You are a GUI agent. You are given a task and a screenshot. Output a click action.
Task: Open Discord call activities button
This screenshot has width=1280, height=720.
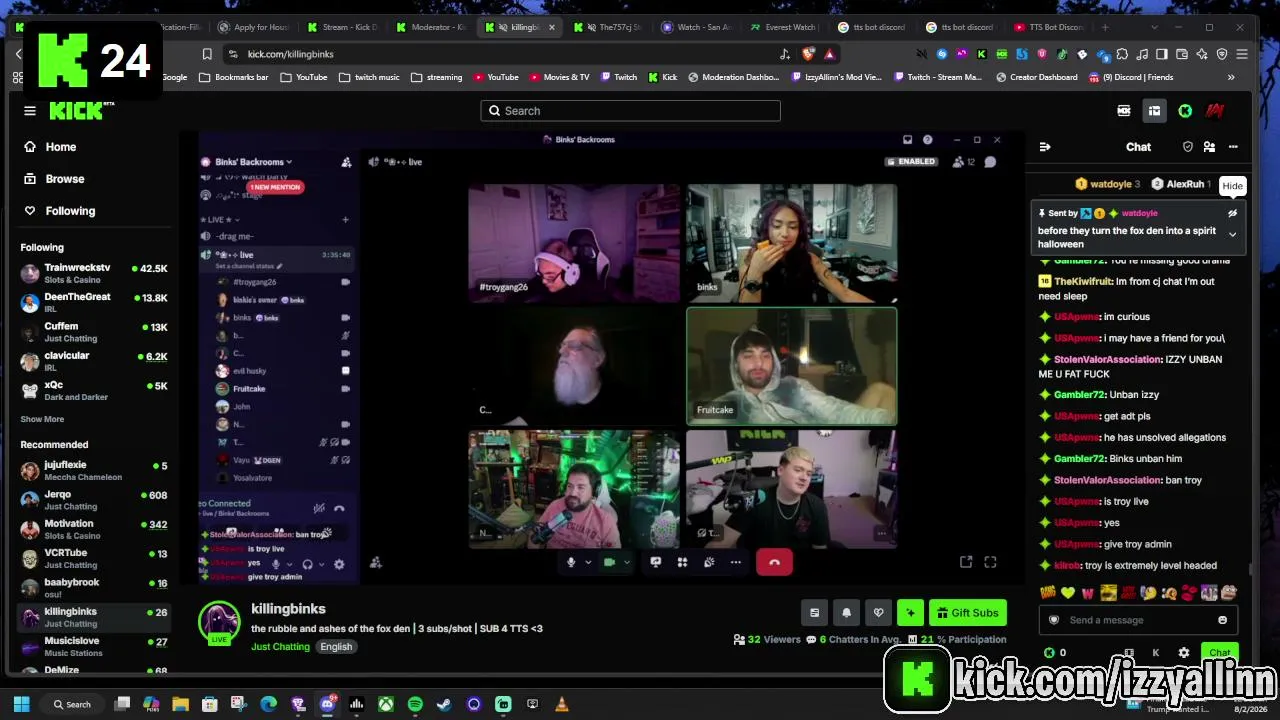click(682, 562)
